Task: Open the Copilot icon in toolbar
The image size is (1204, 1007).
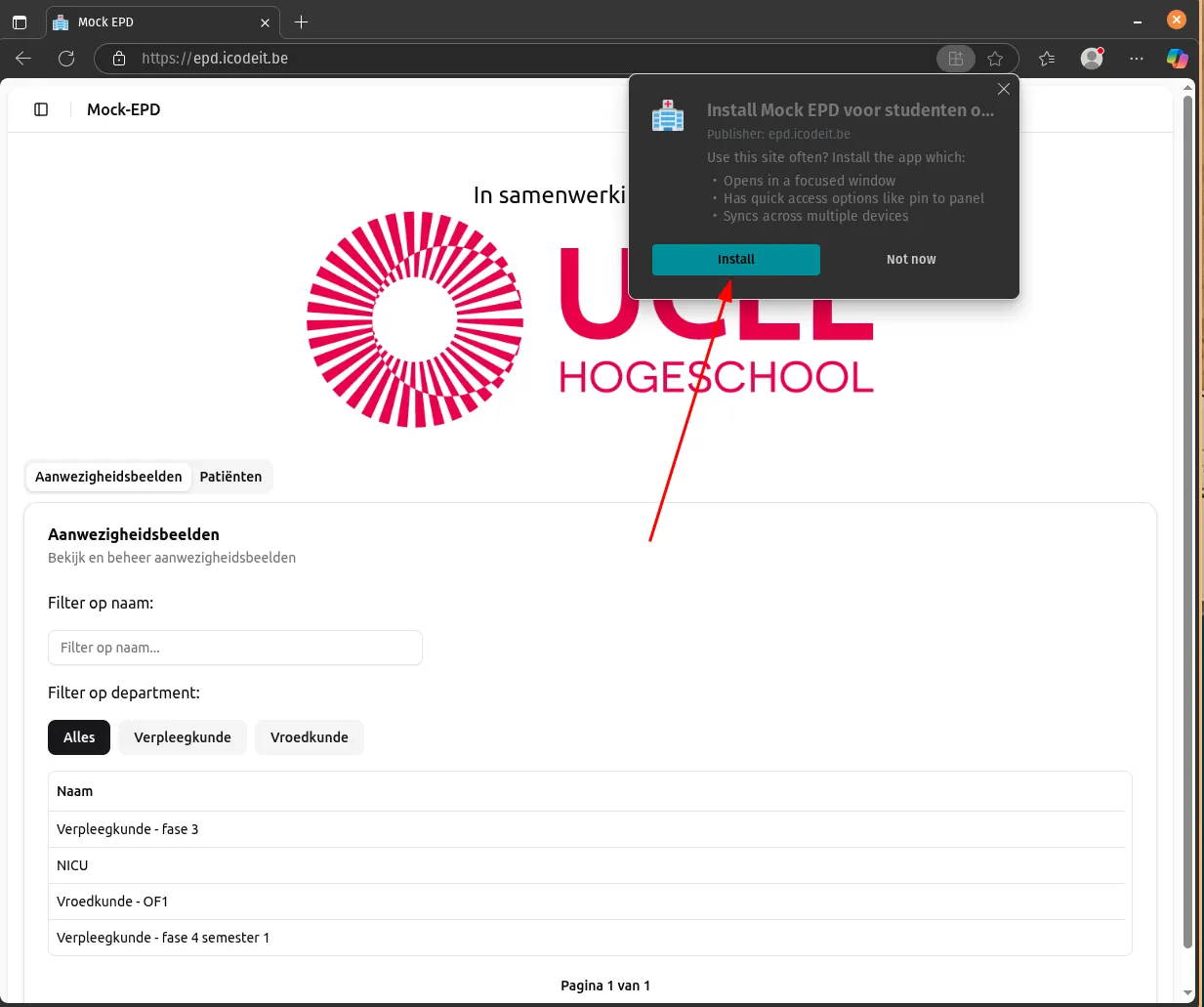Action: click(x=1177, y=59)
